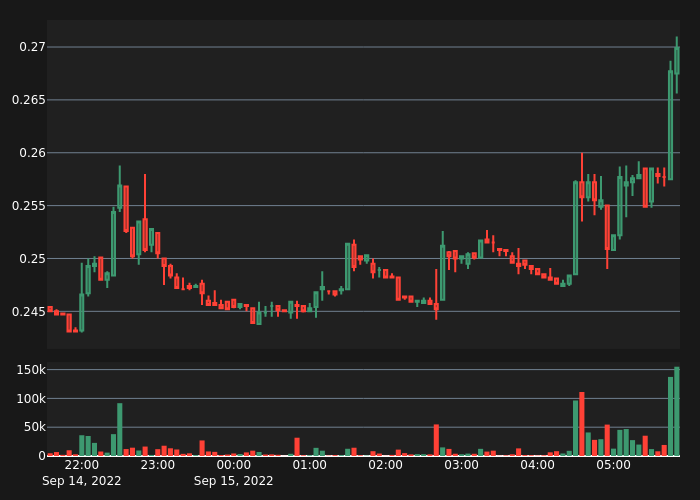Click the 0 volume axis label

[x=42, y=456]
